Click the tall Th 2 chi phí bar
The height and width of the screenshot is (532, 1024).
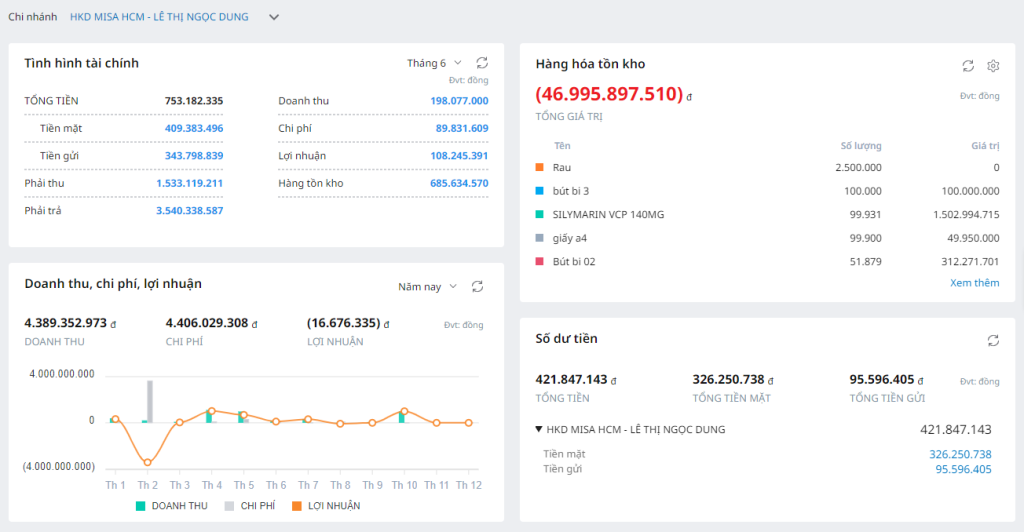point(150,401)
